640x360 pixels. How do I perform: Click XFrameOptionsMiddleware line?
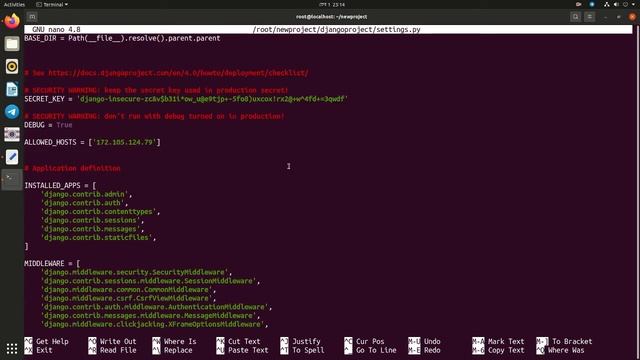[x=154, y=324]
